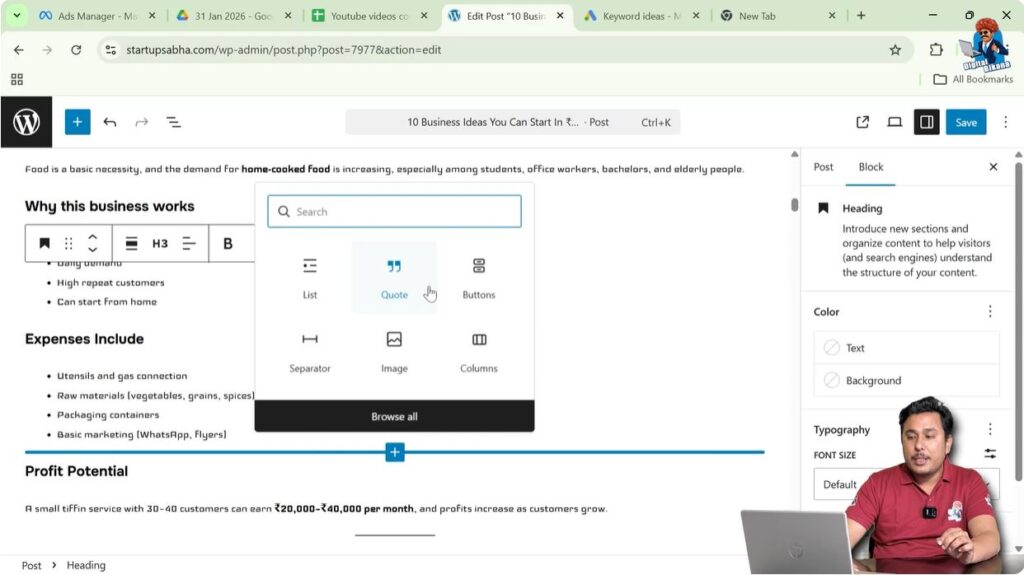Insert a Separator block
1024x575 pixels.
pyautogui.click(x=310, y=352)
